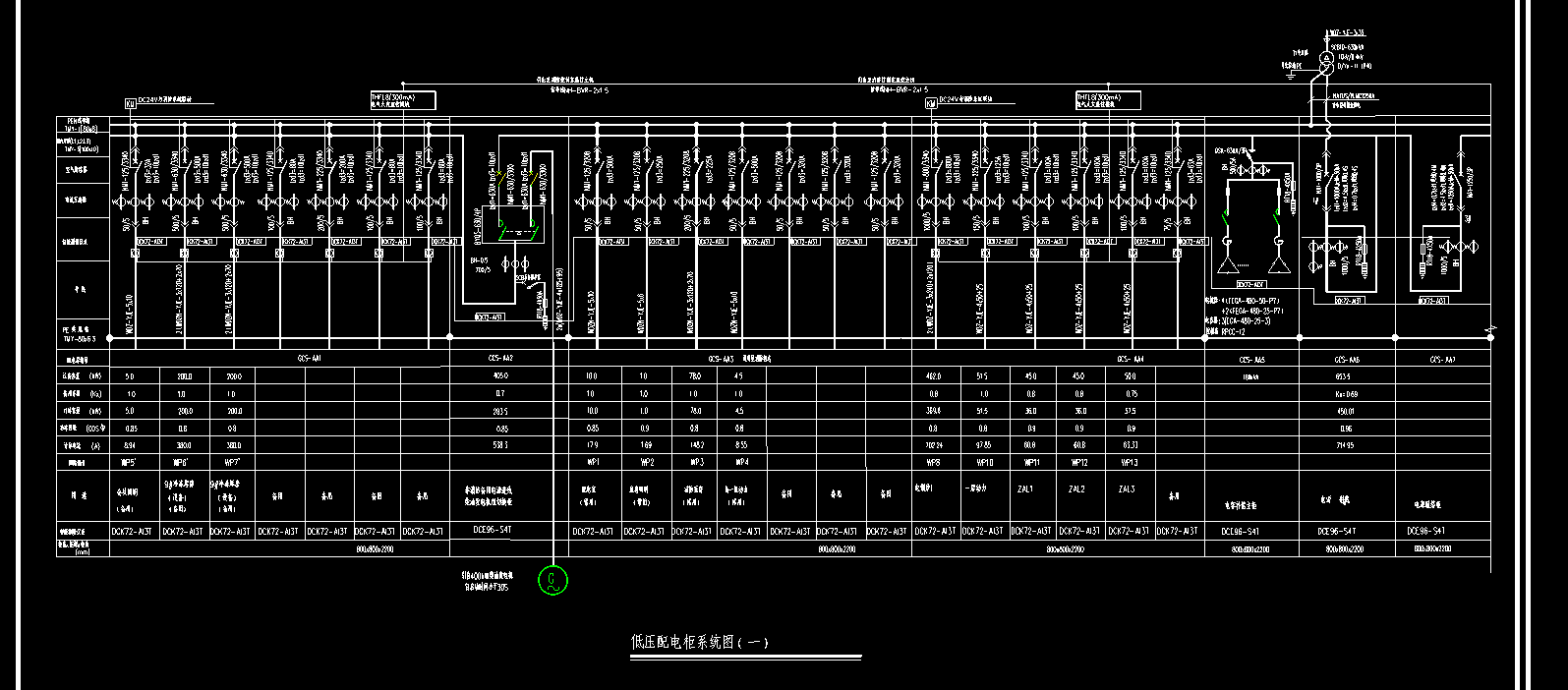This screenshot has height=690, width=1568.
Task: Click the left capacitor bank triangle symbol
Action: point(1229,265)
